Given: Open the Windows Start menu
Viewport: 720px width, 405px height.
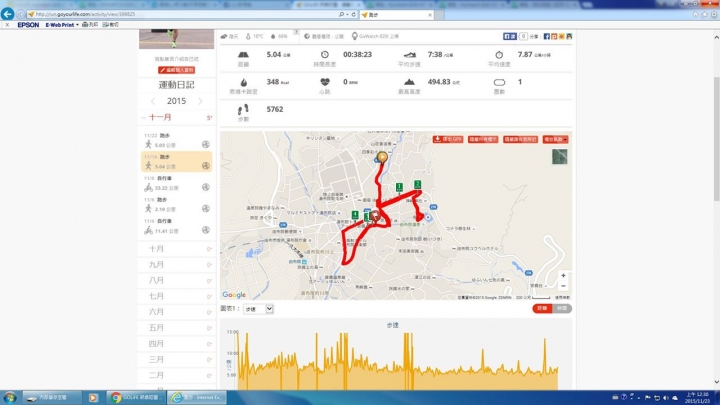Looking at the screenshot, I should pos(10,398).
